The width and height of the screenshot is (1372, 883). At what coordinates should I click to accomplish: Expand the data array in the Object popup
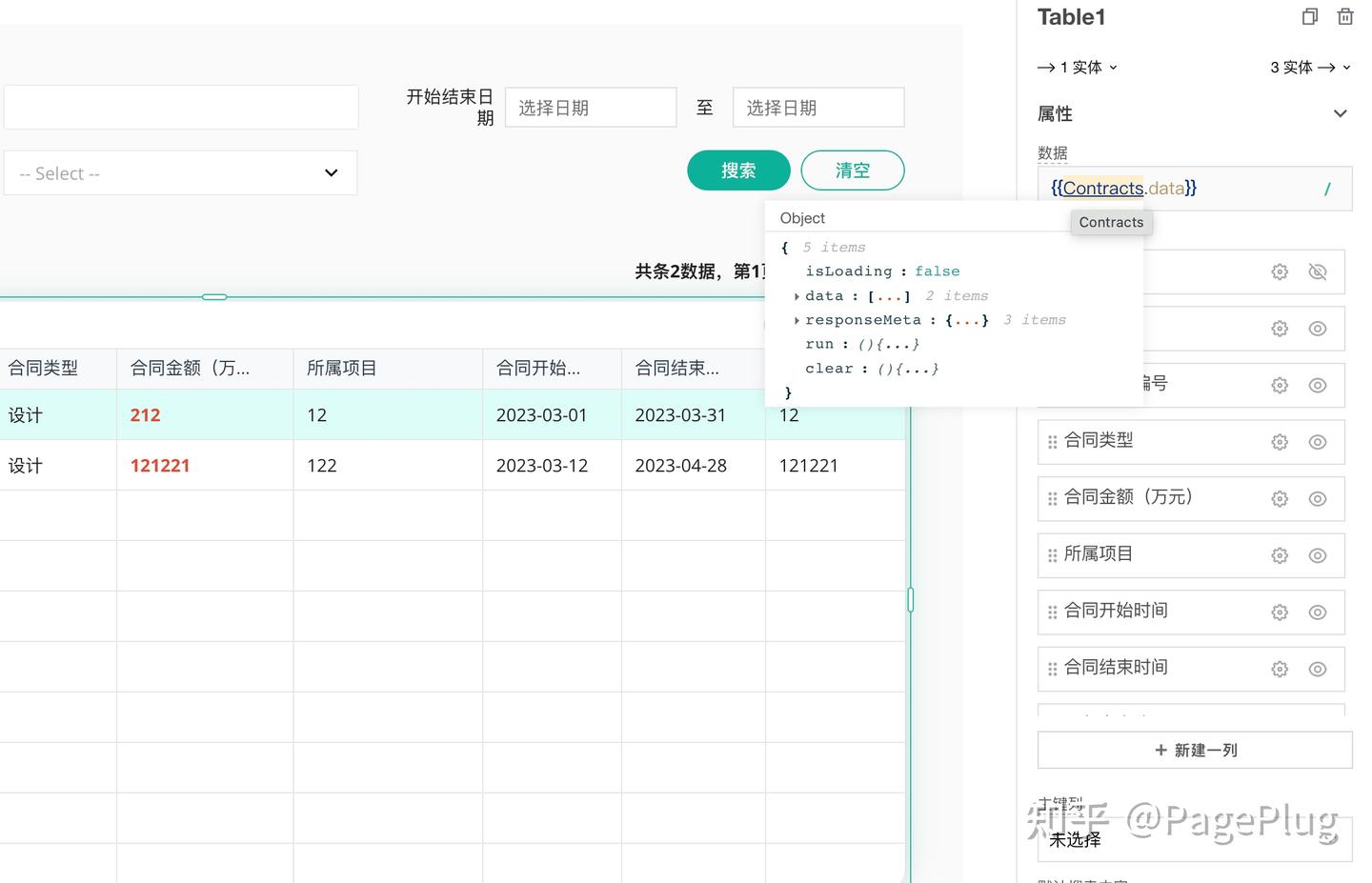pos(797,296)
